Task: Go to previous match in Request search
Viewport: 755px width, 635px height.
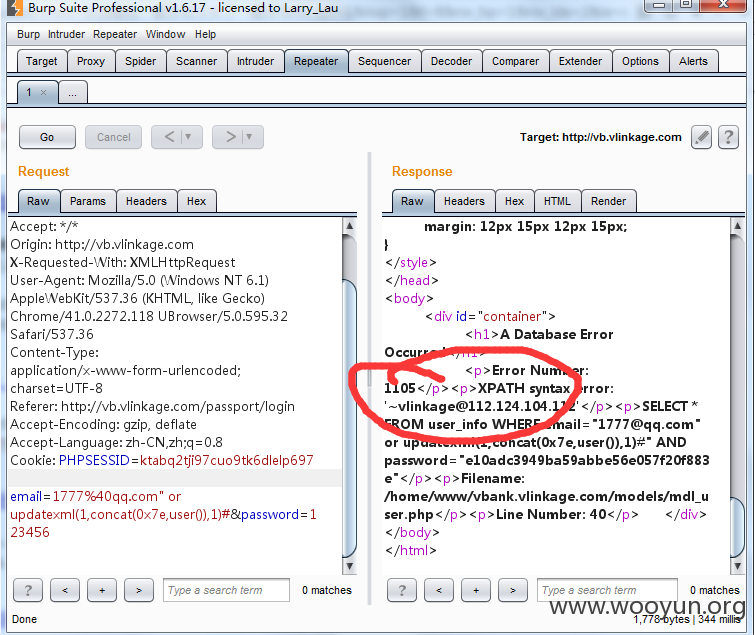Action: tap(65, 590)
